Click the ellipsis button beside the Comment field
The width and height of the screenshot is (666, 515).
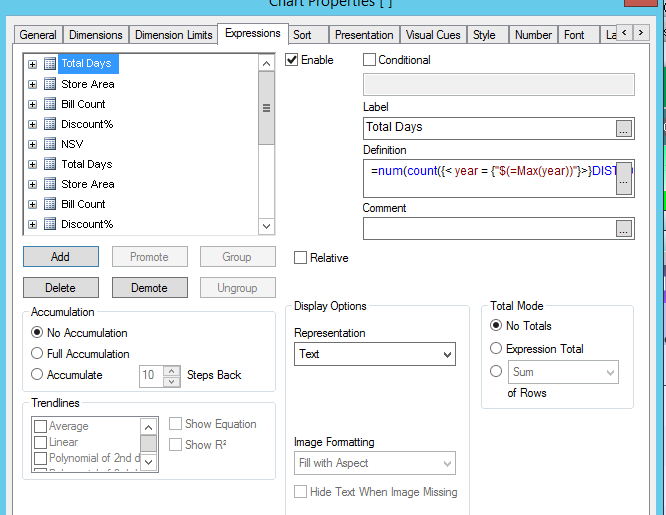pos(624,229)
